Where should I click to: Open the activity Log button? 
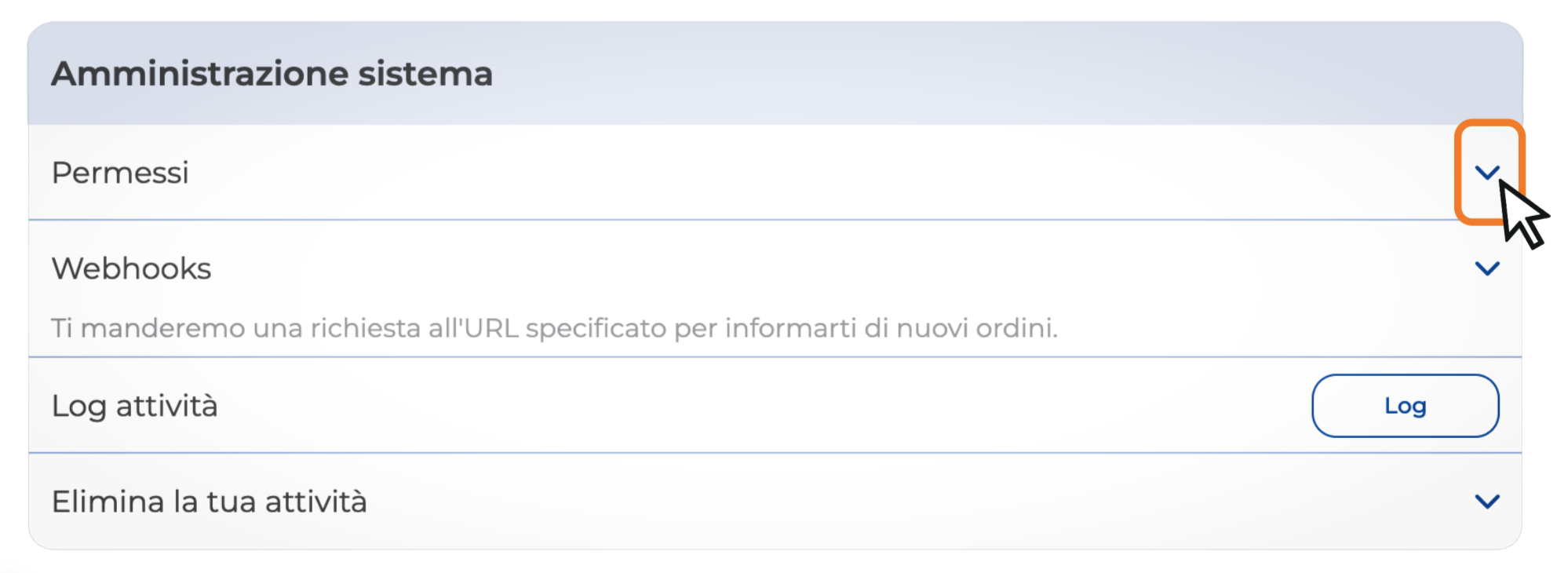pyautogui.click(x=1404, y=406)
